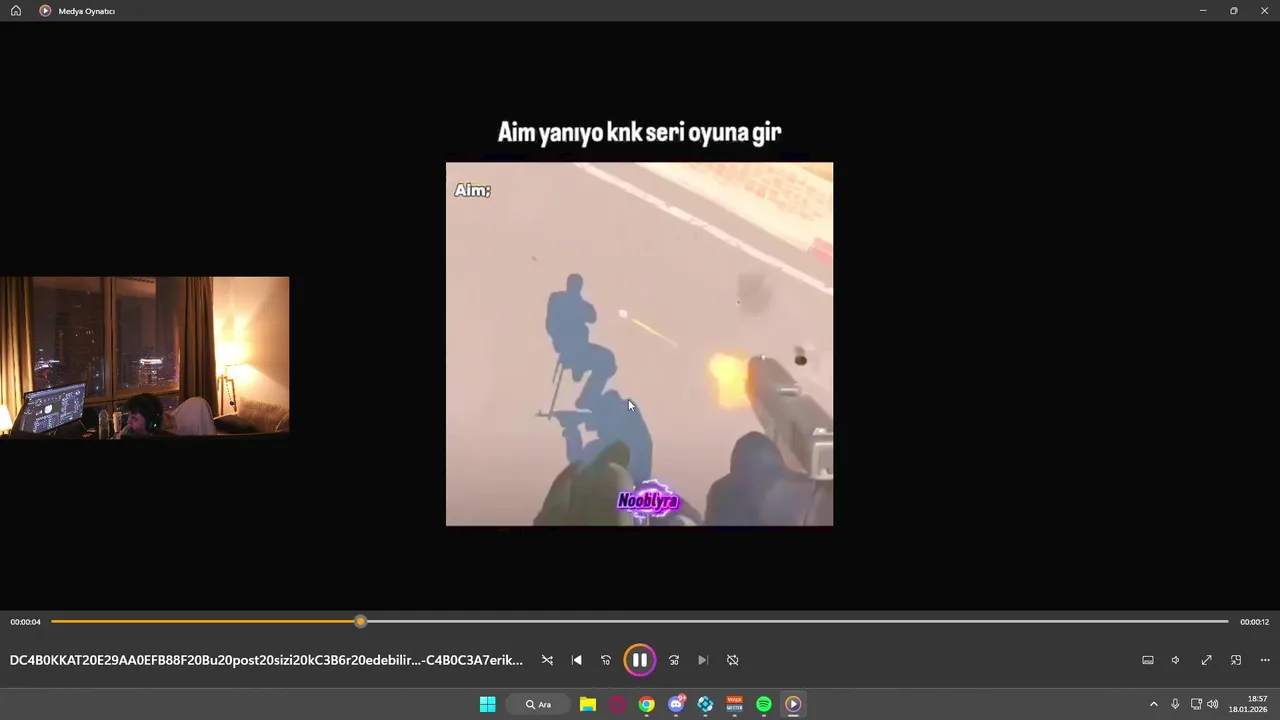The width and height of the screenshot is (1280, 720).
Task: Toggle repeat mode
Action: pos(732,660)
